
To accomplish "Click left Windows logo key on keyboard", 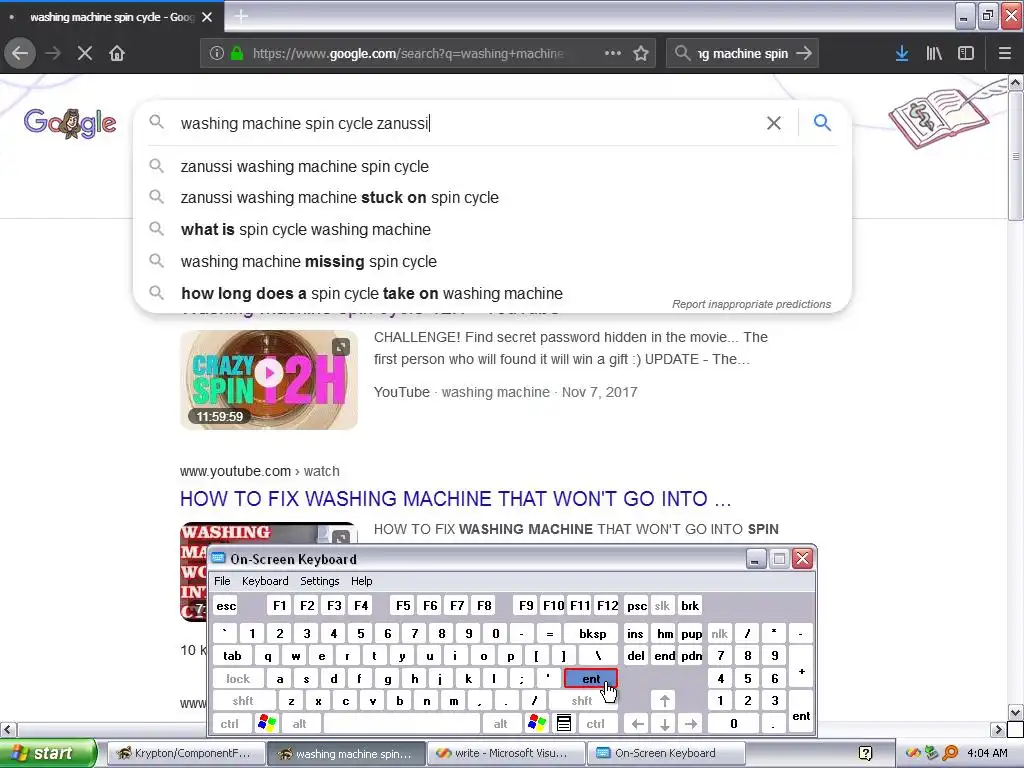I will coord(267,723).
